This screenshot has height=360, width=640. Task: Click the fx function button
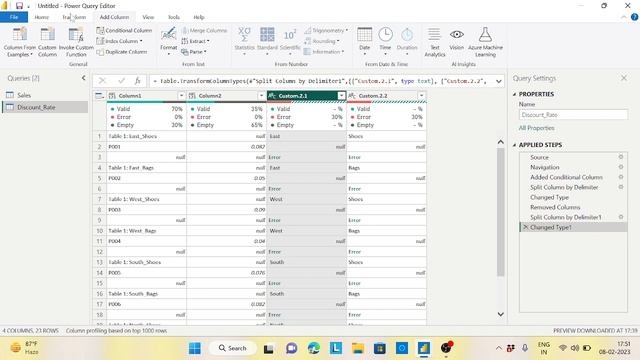coord(138,81)
